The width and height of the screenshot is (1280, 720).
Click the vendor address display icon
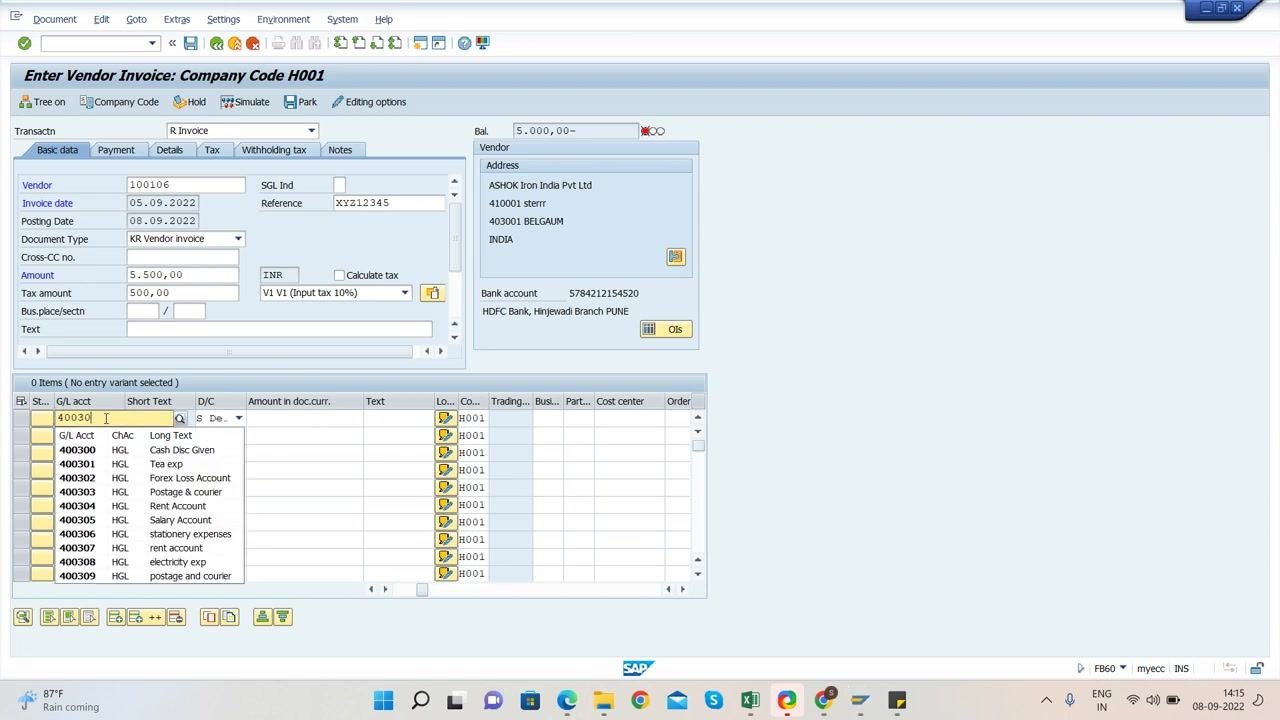pos(676,257)
